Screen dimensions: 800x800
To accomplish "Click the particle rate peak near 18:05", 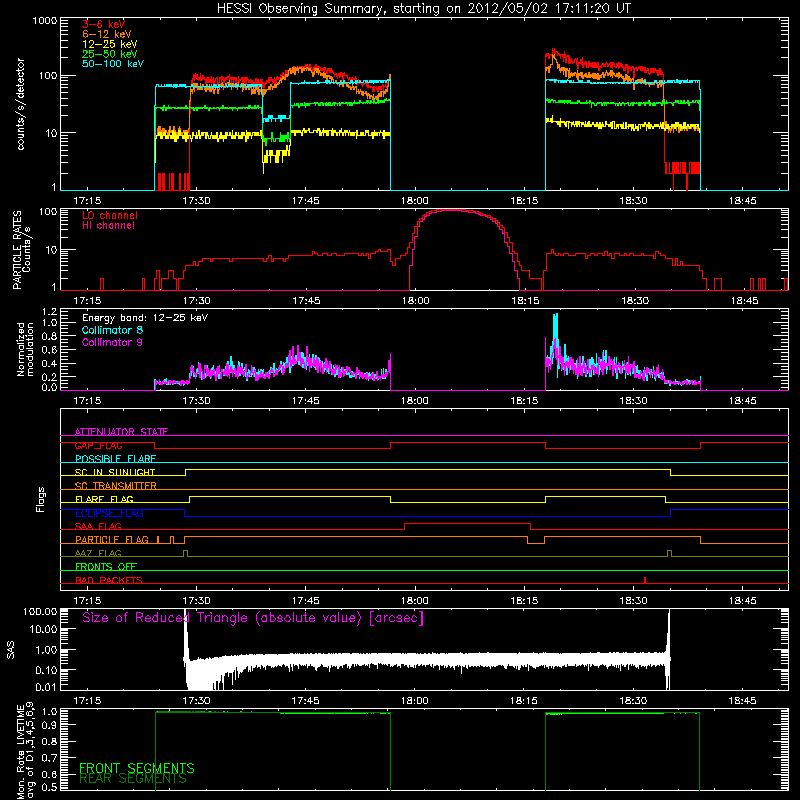I will tap(452, 210).
